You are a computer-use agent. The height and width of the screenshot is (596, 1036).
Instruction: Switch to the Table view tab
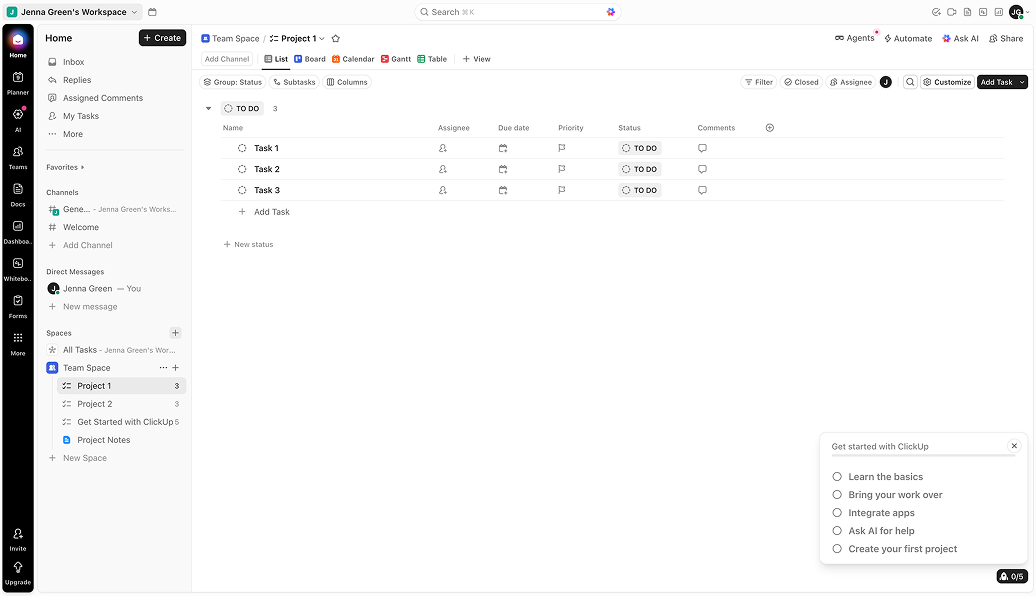tap(432, 59)
